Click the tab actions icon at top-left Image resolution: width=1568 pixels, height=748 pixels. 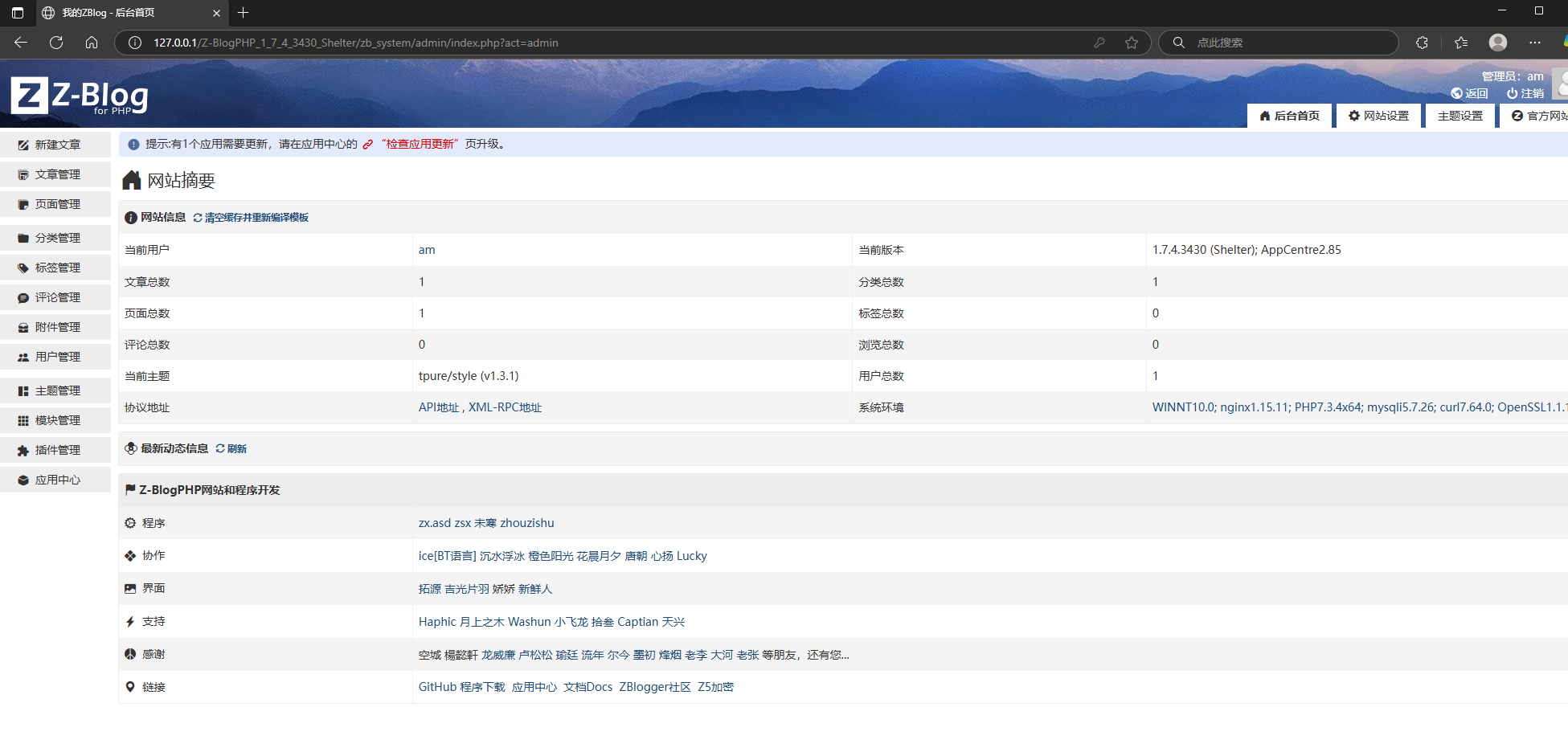tap(18, 13)
